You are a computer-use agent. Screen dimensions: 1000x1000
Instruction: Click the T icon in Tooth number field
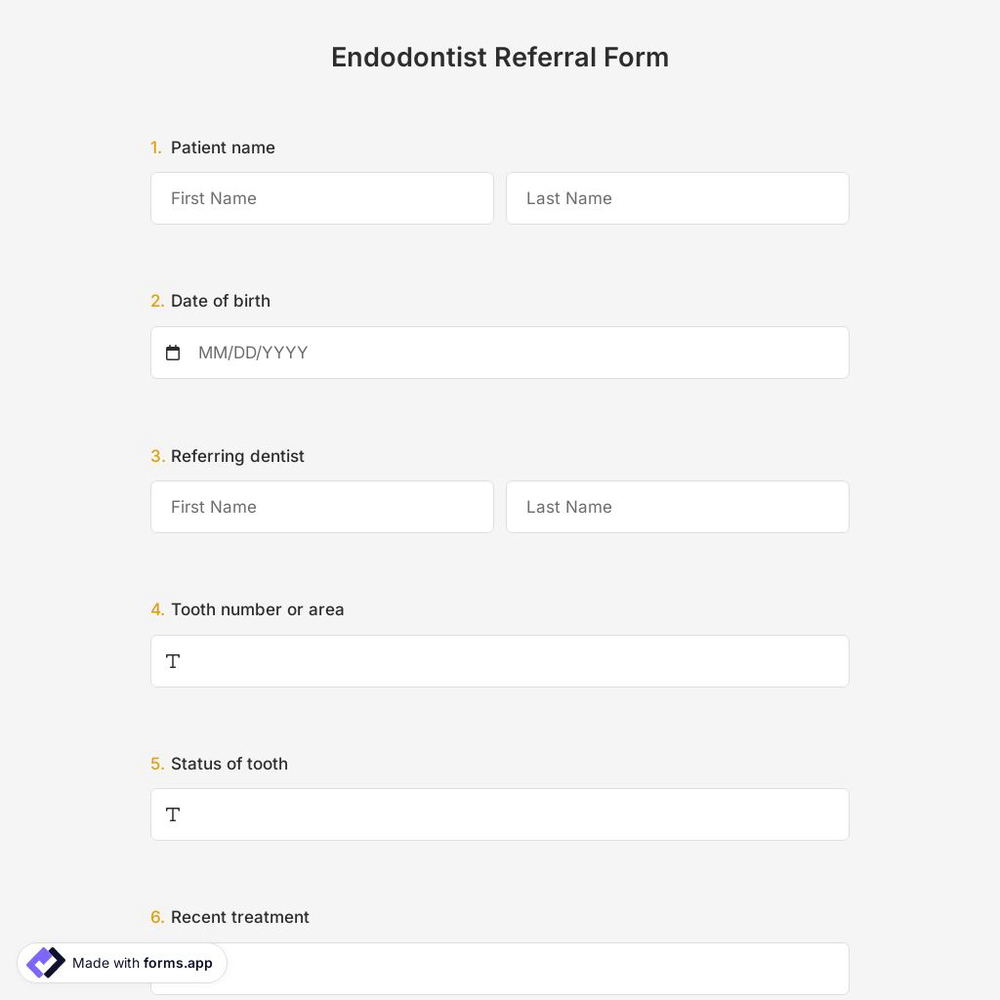tap(172, 661)
